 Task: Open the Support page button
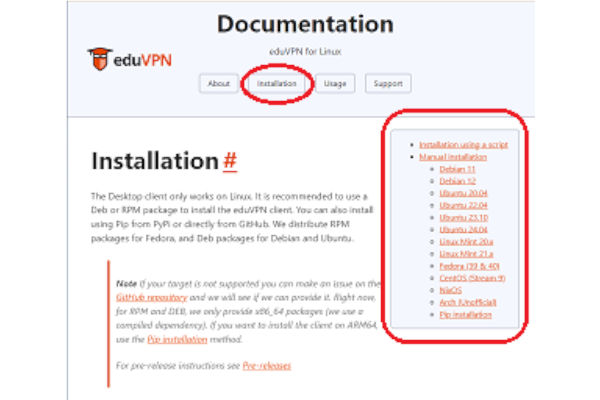pos(387,84)
